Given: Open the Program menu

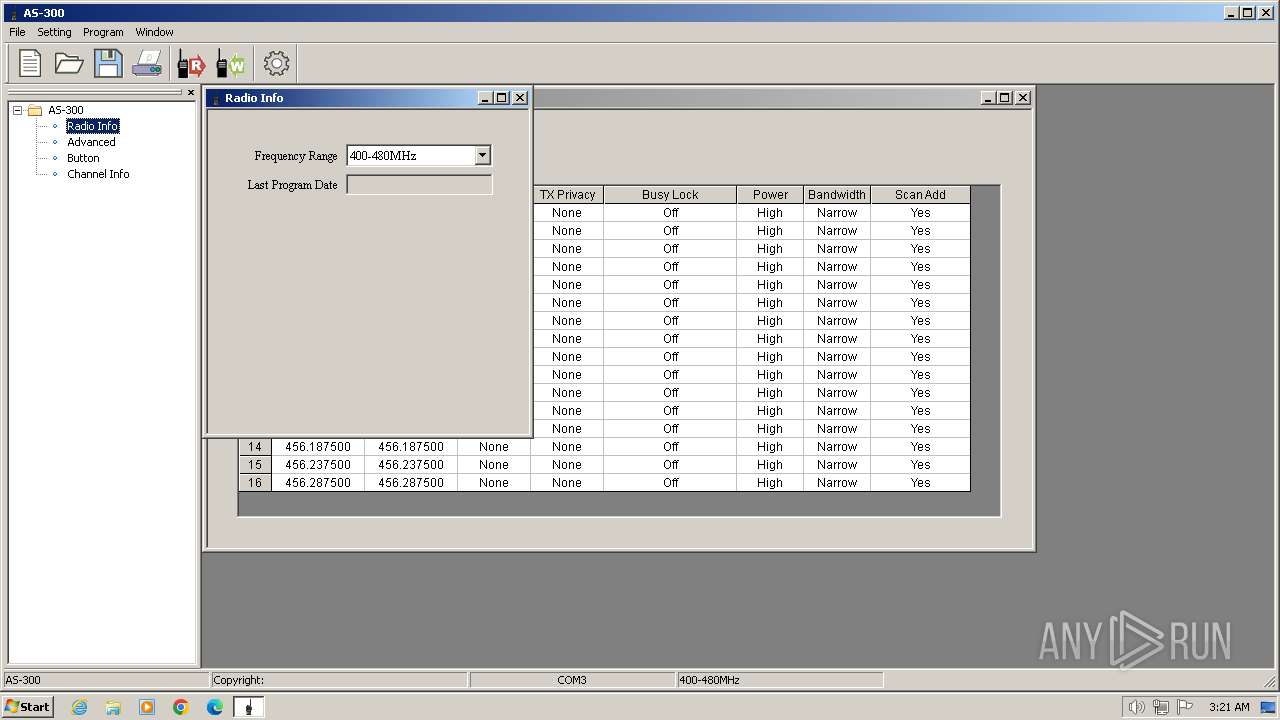Looking at the screenshot, I should point(103,32).
